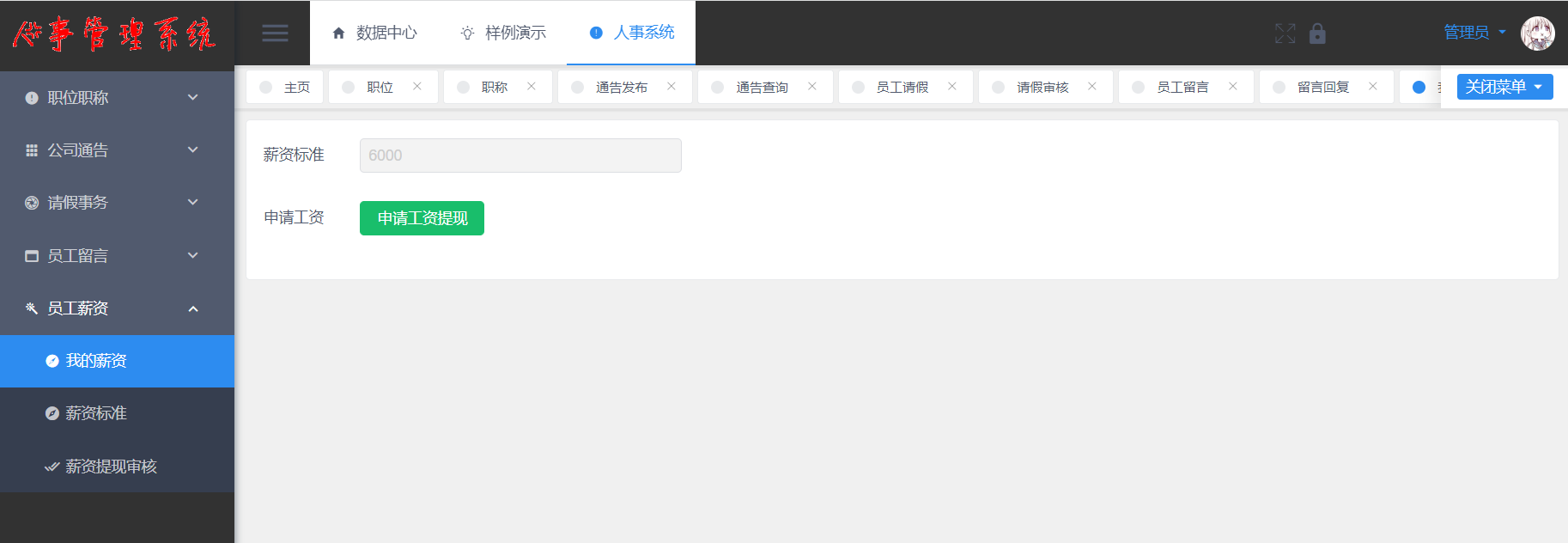1568x543 pixels.
Task: Click the 职位职称 sidebar icon
Action: pos(32,98)
